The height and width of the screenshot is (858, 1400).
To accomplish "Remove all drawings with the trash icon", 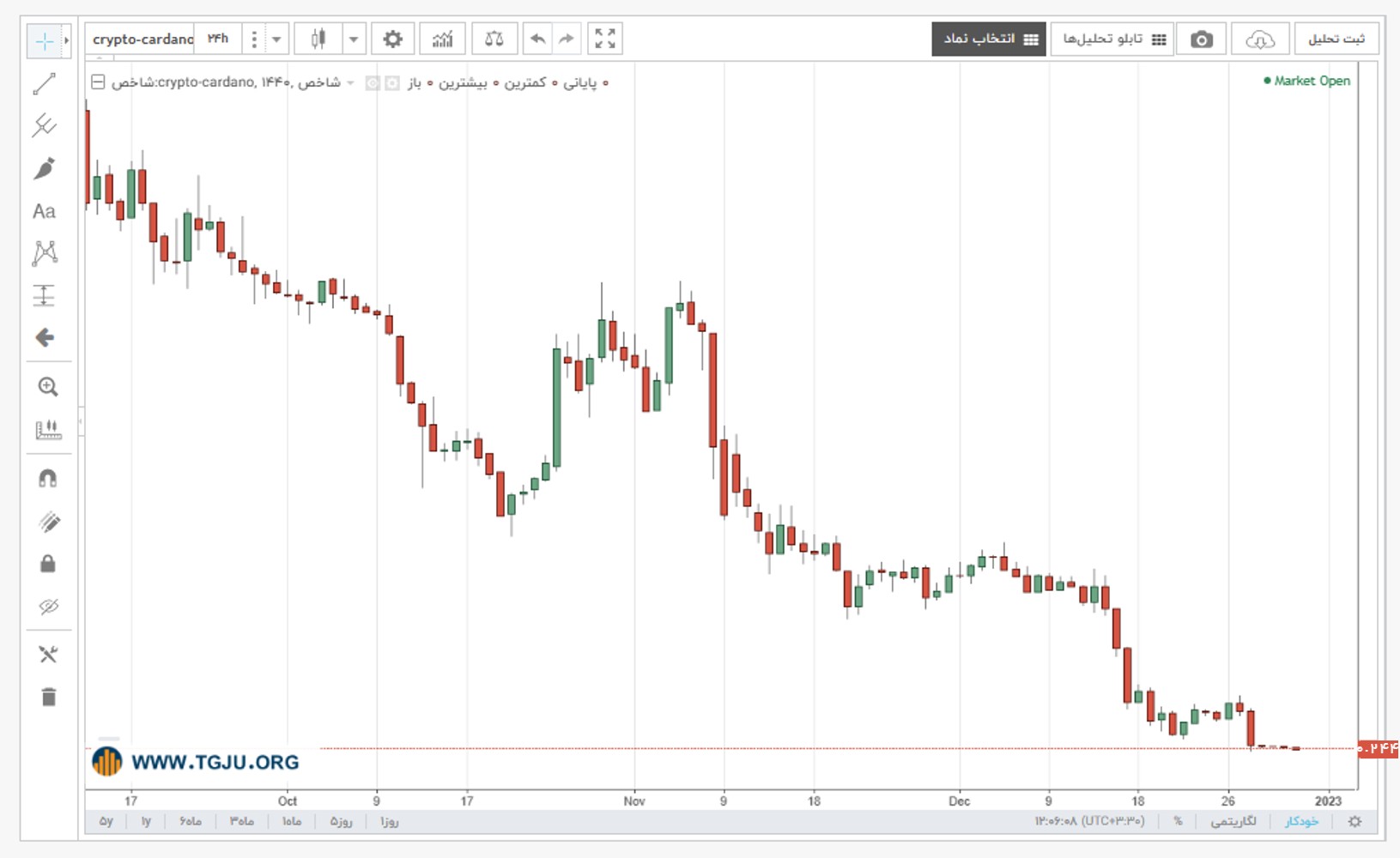I will [48, 697].
